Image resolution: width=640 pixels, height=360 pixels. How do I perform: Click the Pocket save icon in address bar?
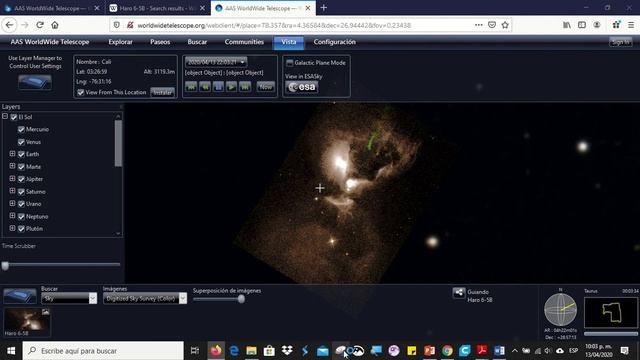(x=492, y=25)
